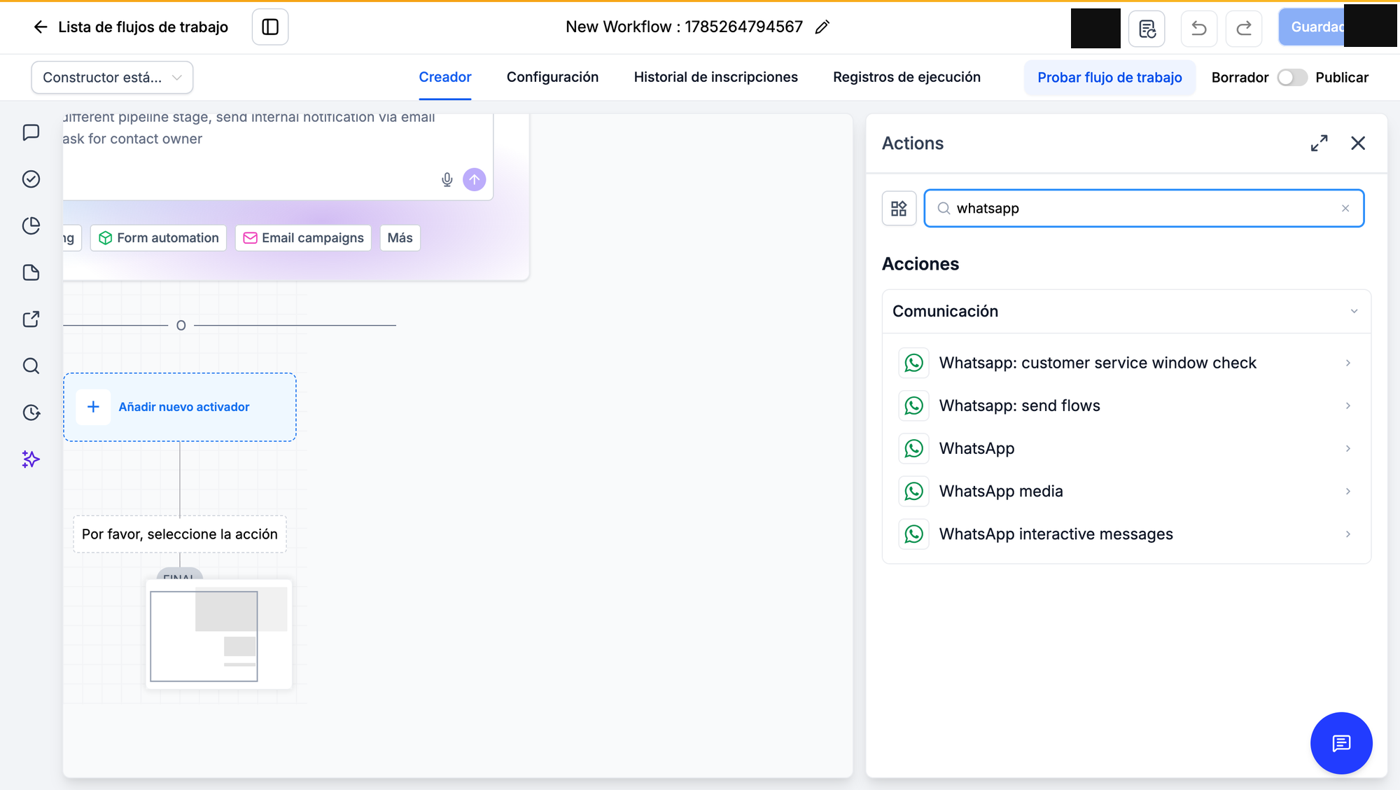Open the Constructor está... dropdown

point(112,77)
